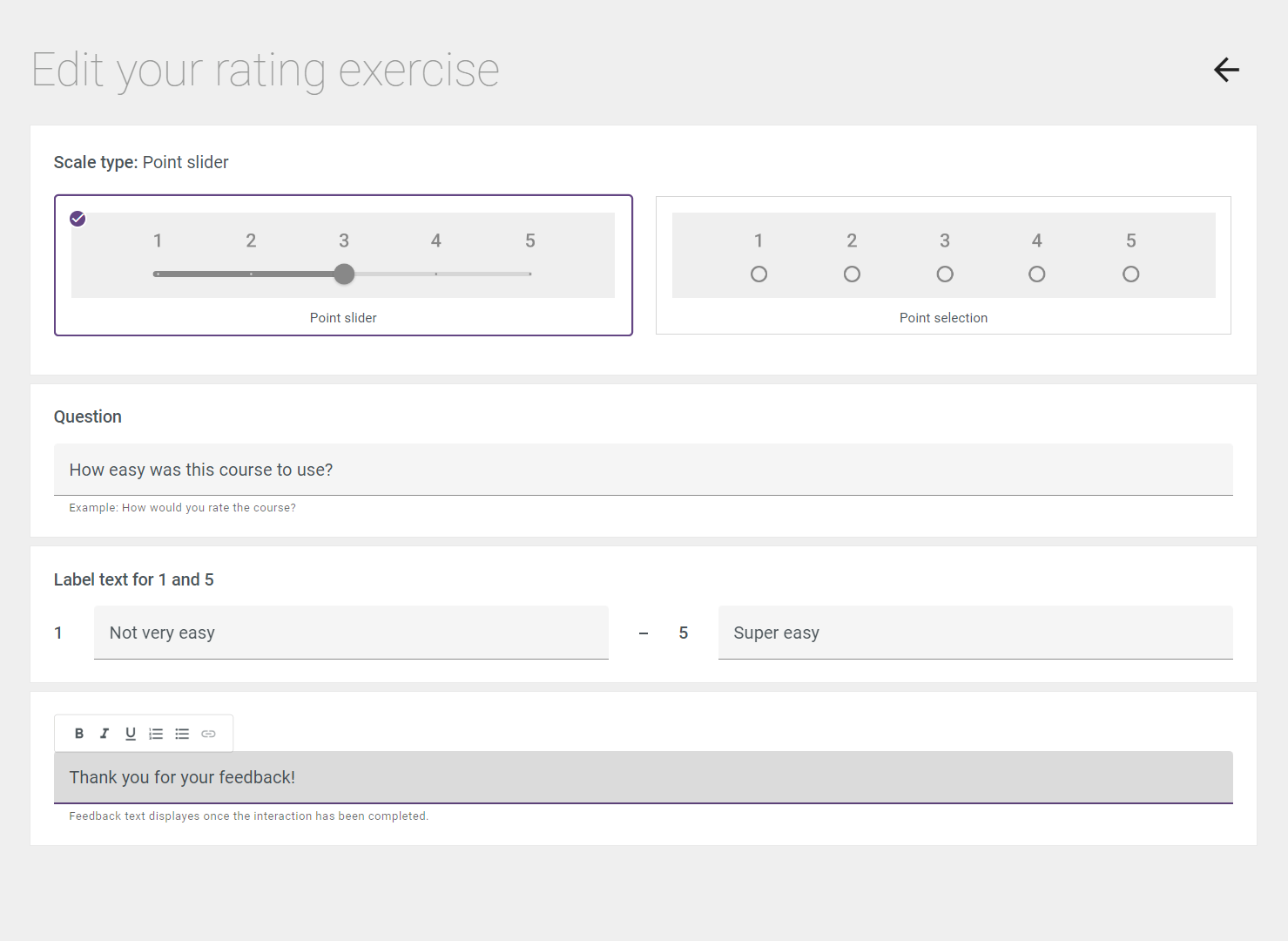Click number 4 above the Point slider
The height and width of the screenshot is (941, 1288).
(x=436, y=240)
